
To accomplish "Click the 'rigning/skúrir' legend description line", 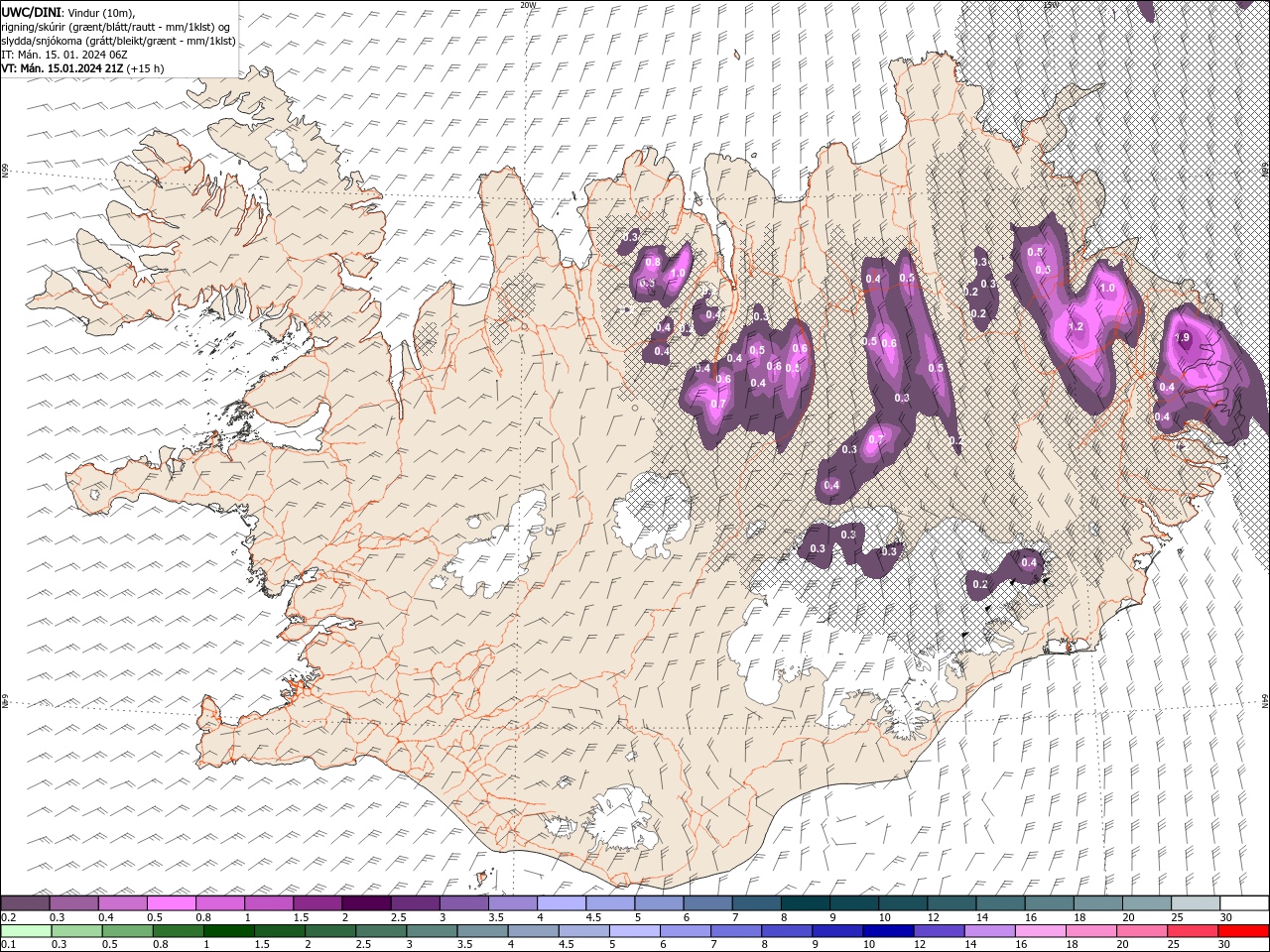I will click(x=116, y=27).
